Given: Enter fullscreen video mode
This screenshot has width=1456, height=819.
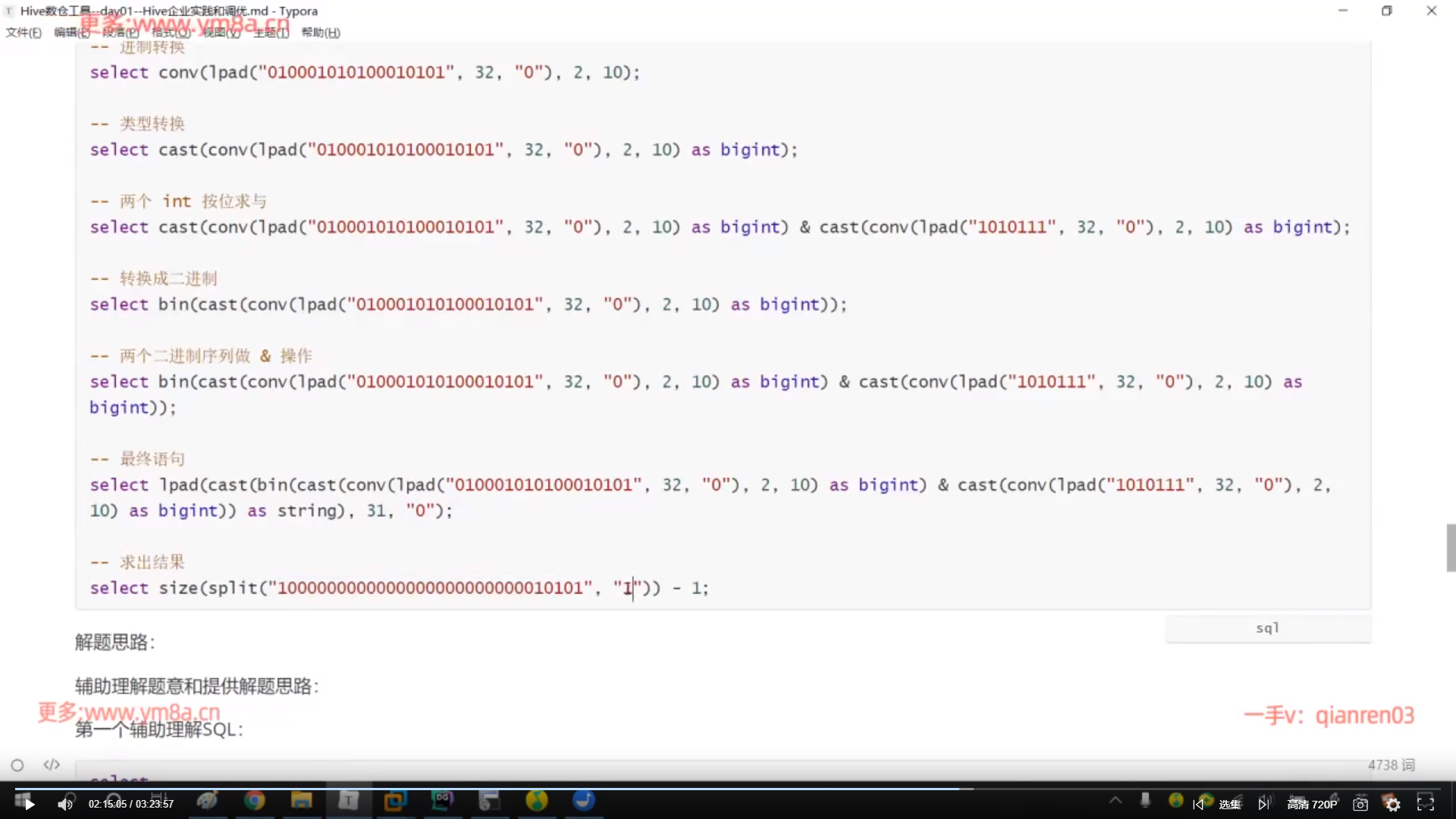Looking at the screenshot, I should click(x=1426, y=804).
